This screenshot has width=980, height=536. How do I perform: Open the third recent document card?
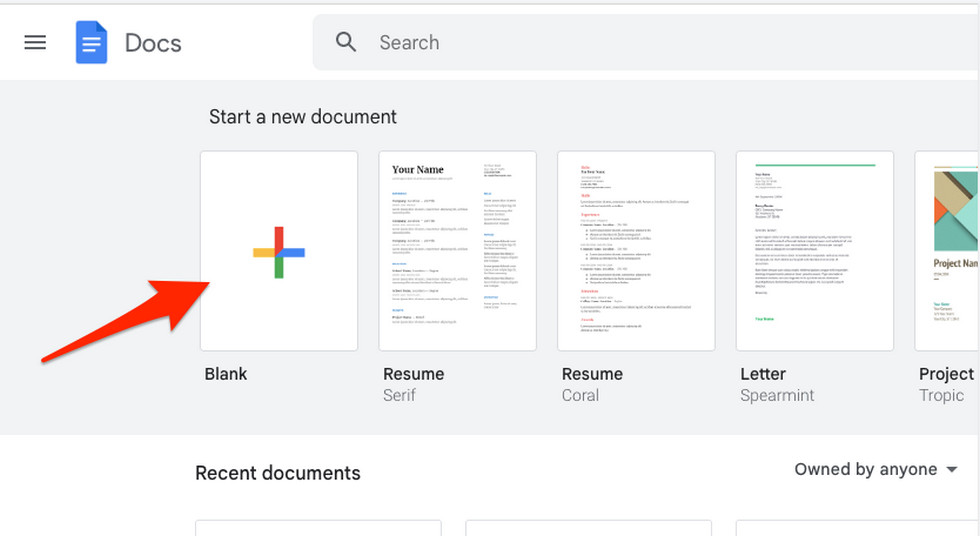pos(857,527)
